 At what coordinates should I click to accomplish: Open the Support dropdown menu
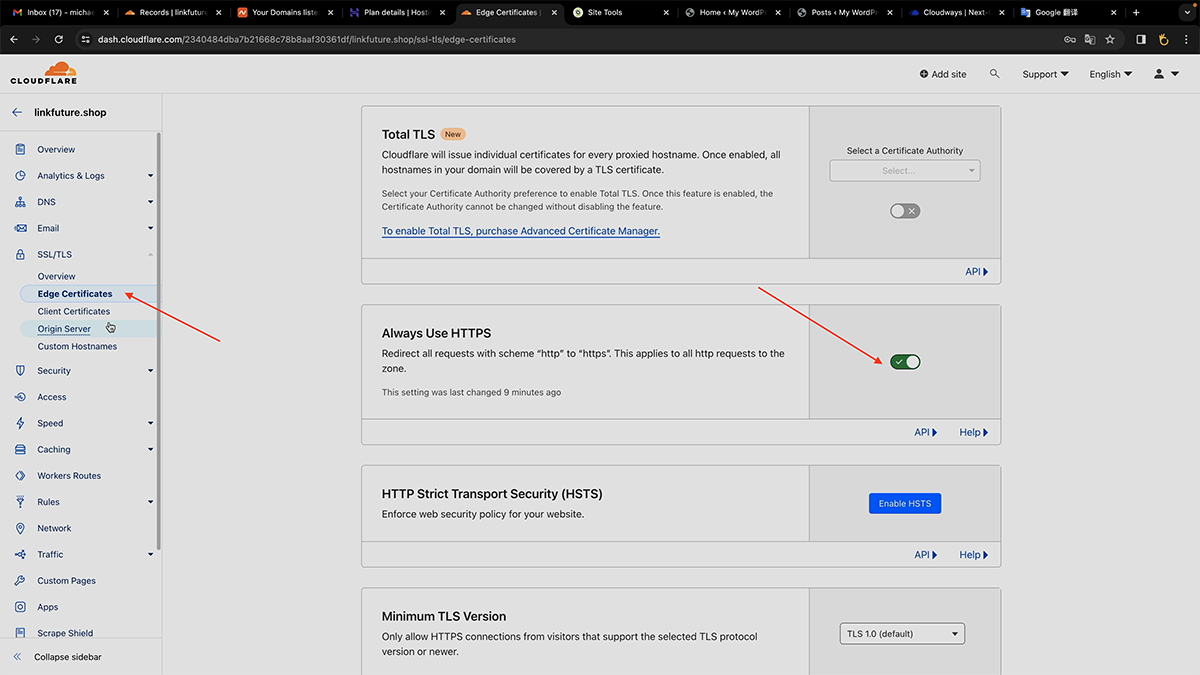1045,74
